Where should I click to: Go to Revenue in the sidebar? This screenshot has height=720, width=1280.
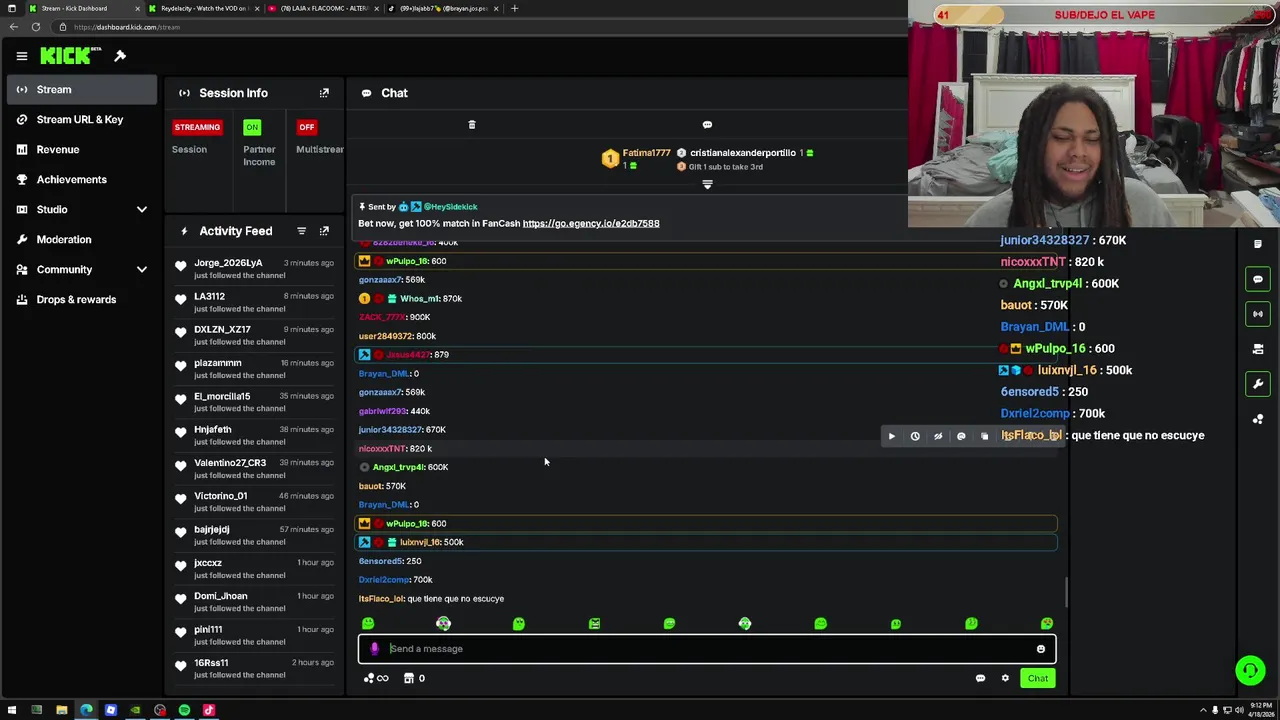pyautogui.click(x=57, y=150)
